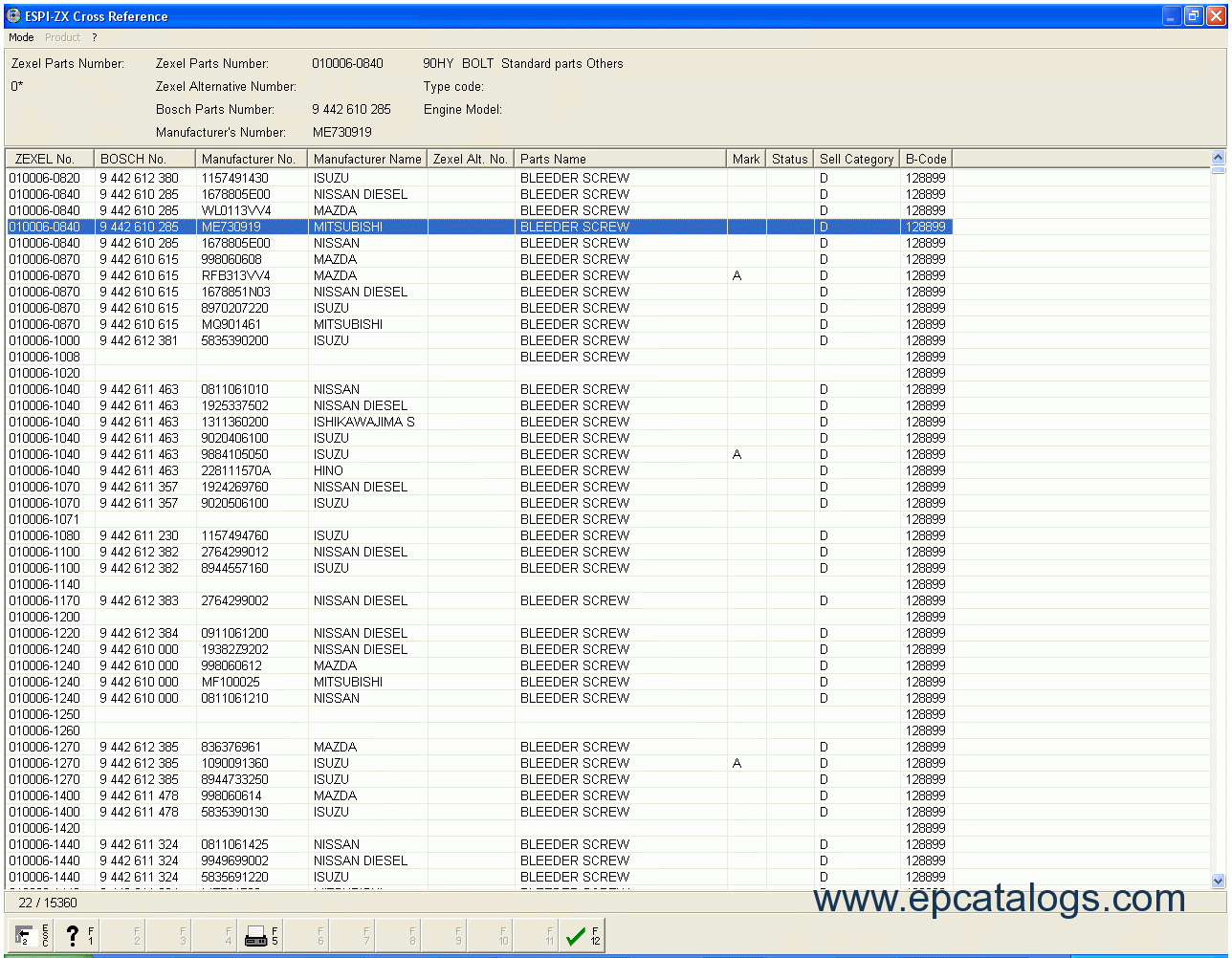
Task: Open help with the F1 question mark
Action: [77, 936]
